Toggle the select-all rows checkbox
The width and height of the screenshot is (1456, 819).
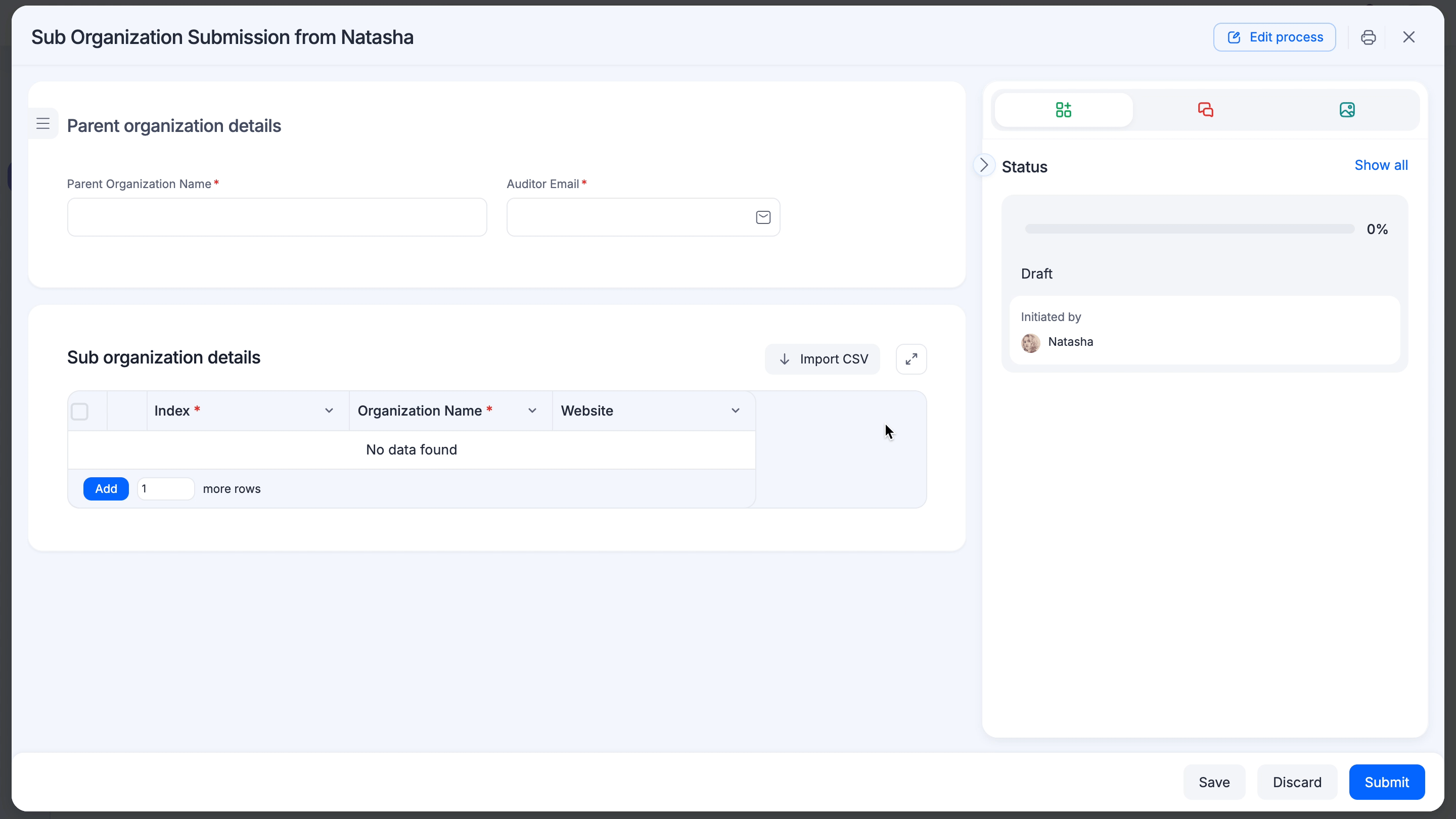pyautogui.click(x=80, y=412)
